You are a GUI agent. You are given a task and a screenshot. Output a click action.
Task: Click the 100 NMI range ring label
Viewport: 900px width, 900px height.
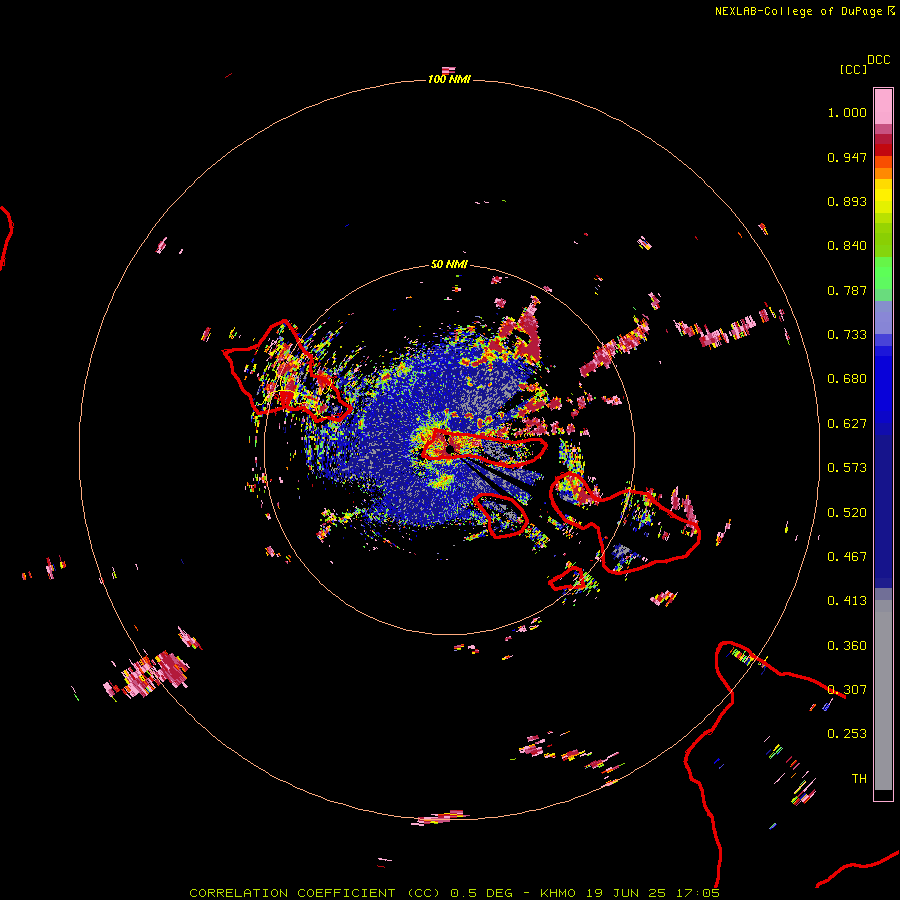449,79
